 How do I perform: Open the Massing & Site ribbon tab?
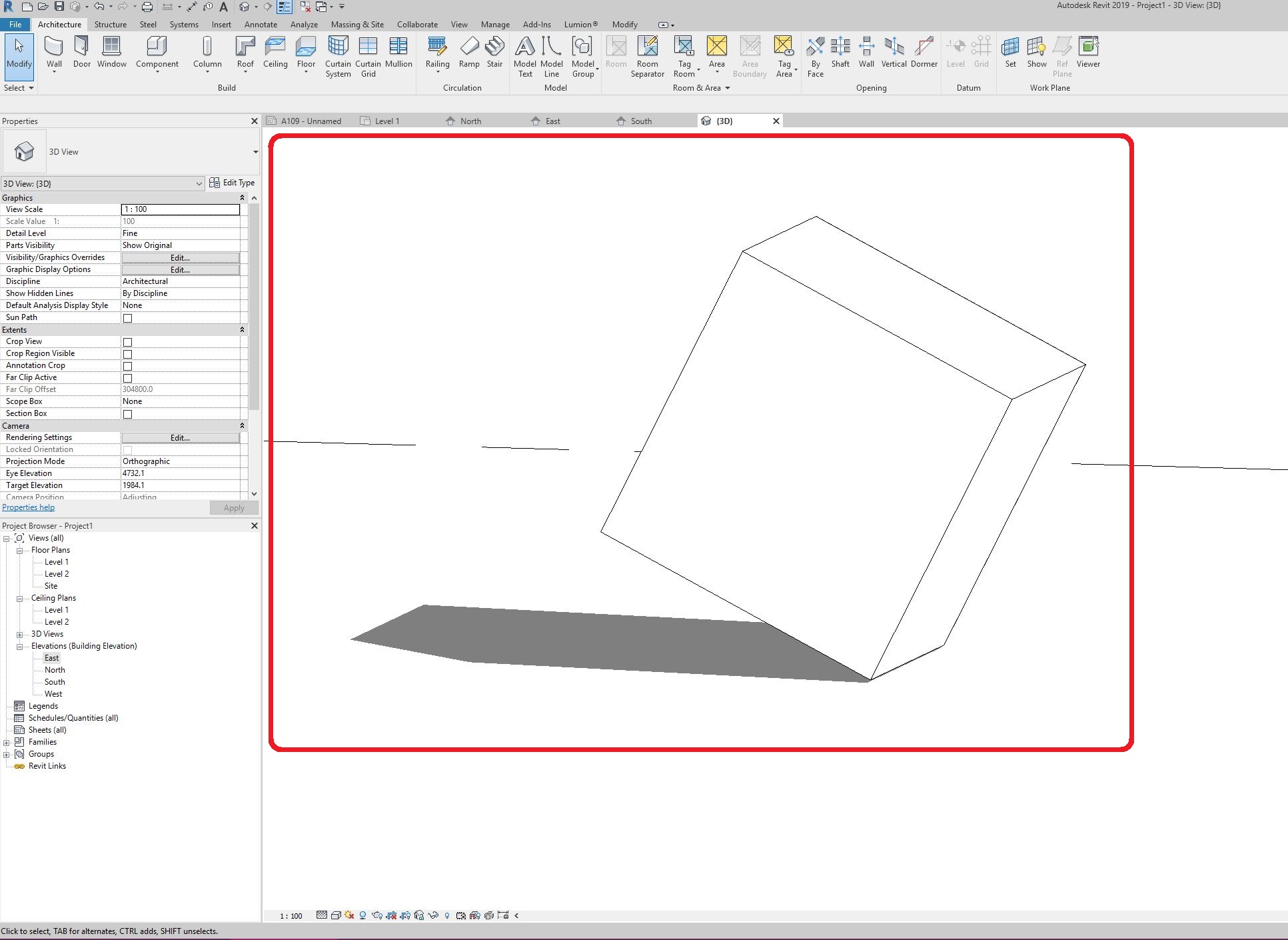pyautogui.click(x=357, y=25)
